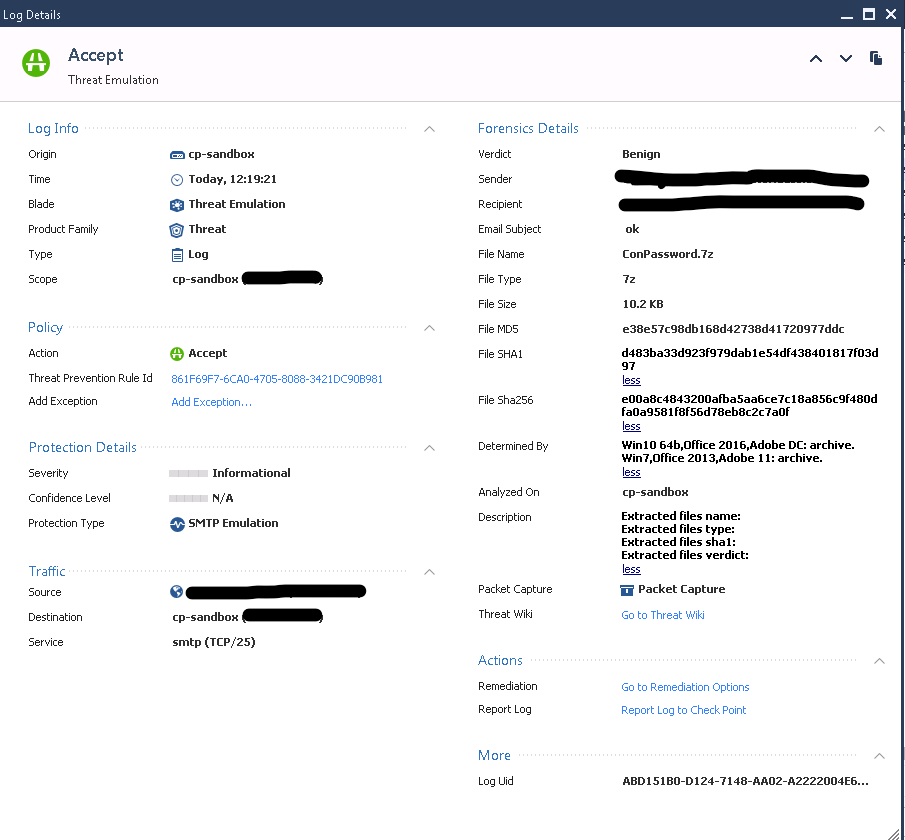Open the Threat Prevention Rule Id link
The height and width of the screenshot is (840, 905).
coord(277,379)
